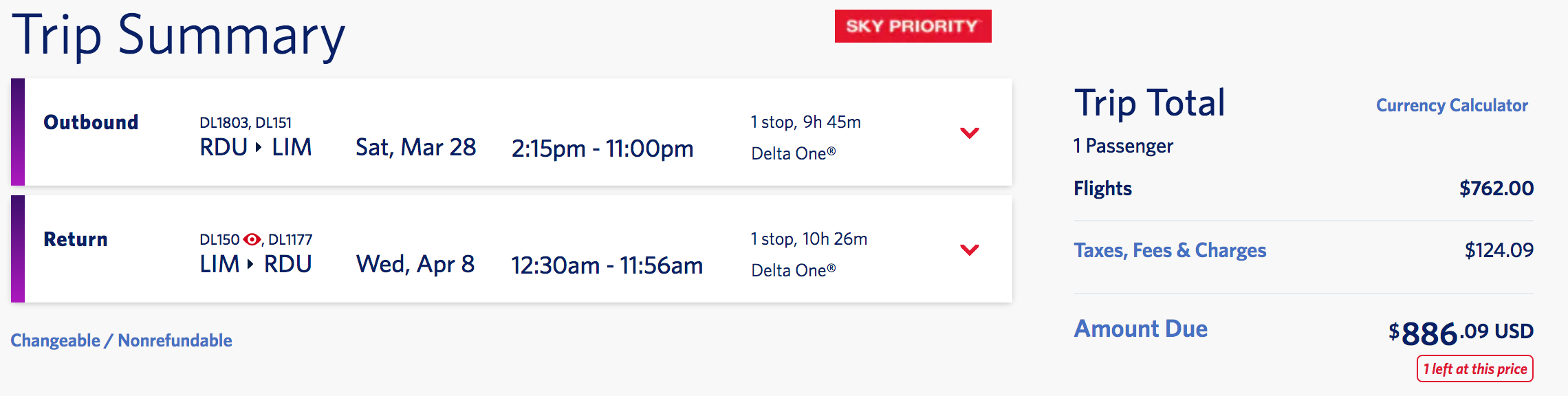Click the Amount Due link
Image resolution: width=1568 pixels, height=396 pixels.
point(1140,329)
